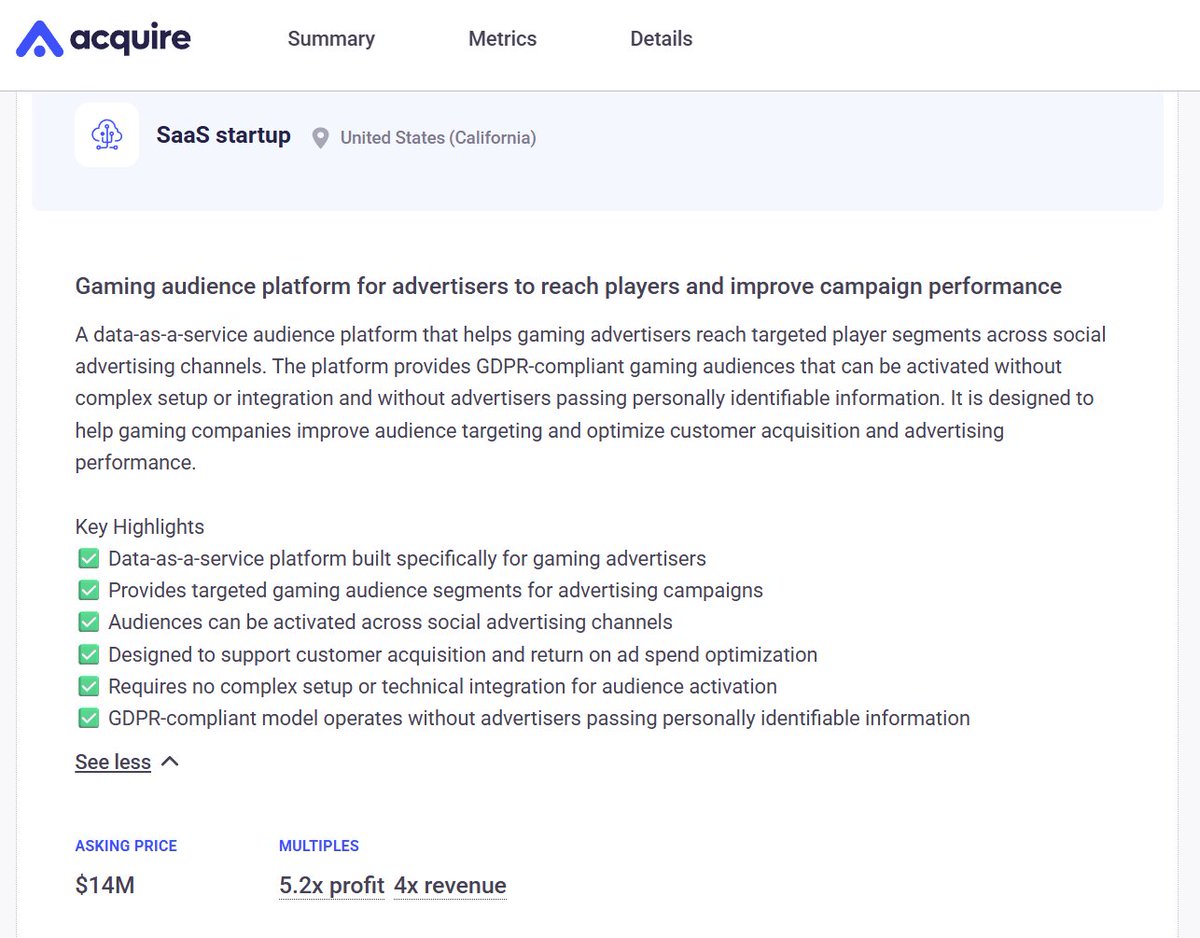Click United States (California) location text
Viewport: 1200px width, 938px height.
pyautogui.click(x=438, y=138)
